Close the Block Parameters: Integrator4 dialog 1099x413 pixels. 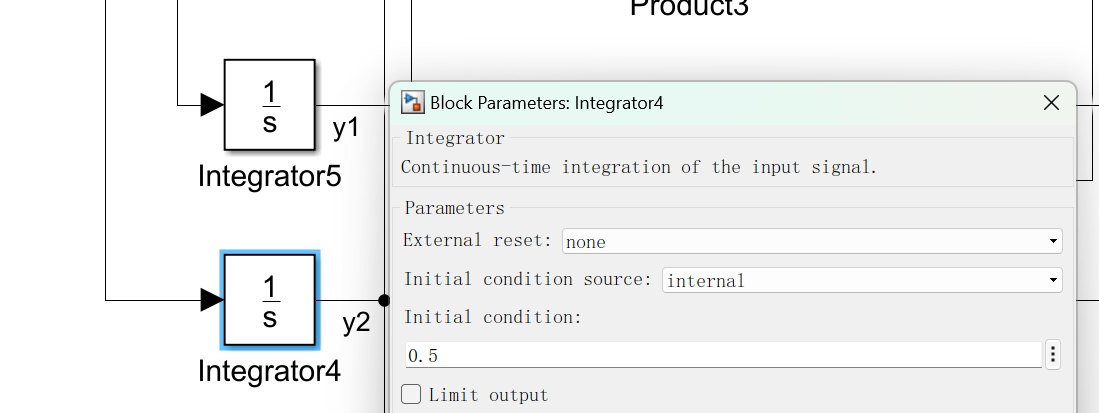pos(1051,102)
